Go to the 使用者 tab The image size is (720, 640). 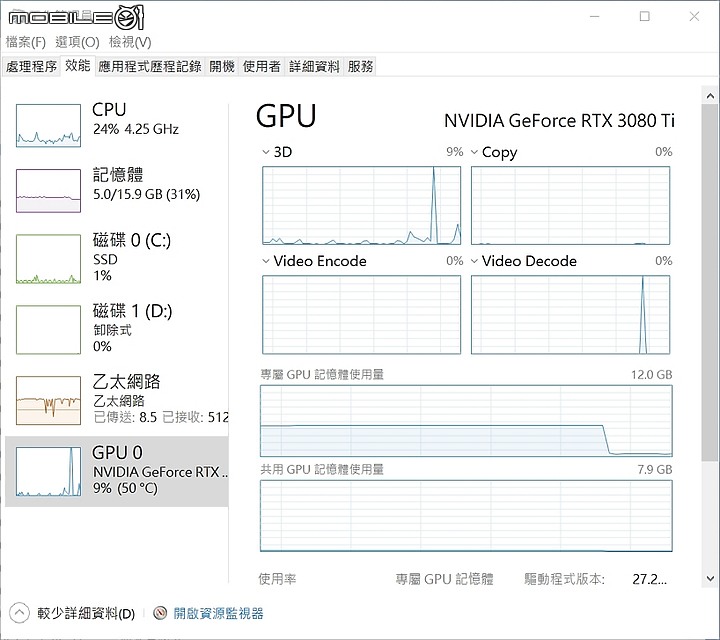click(x=261, y=67)
